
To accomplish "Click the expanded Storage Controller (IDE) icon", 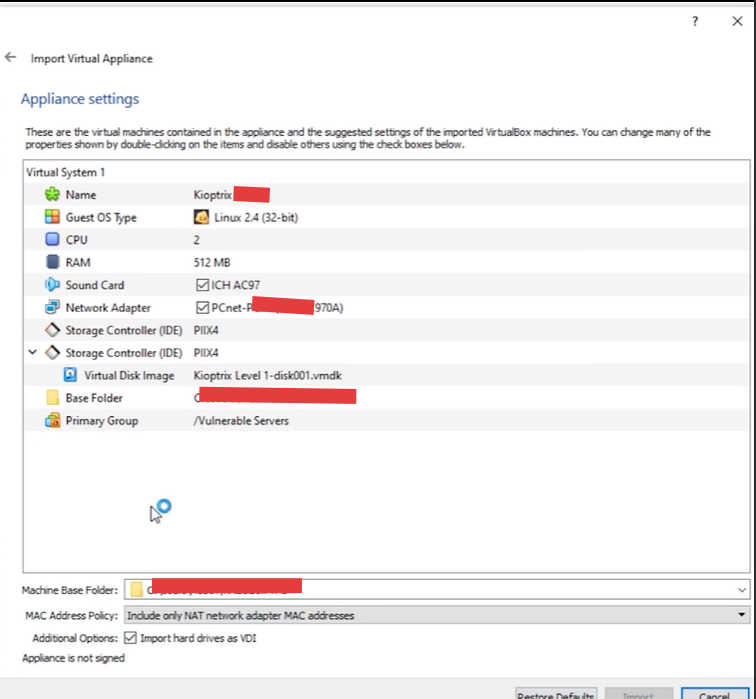I will tap(52, 353).
